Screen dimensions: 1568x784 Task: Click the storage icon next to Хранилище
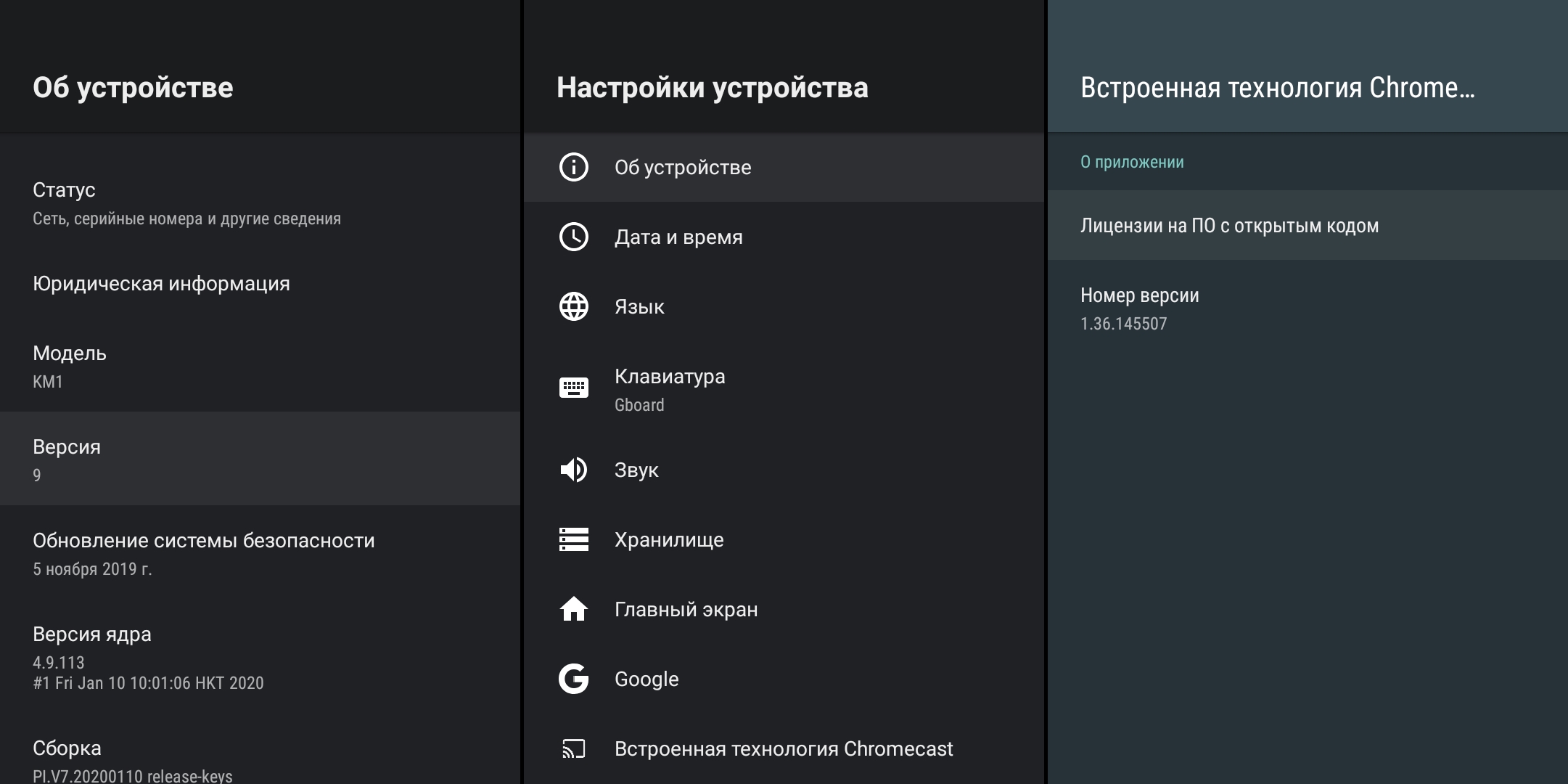573,539
